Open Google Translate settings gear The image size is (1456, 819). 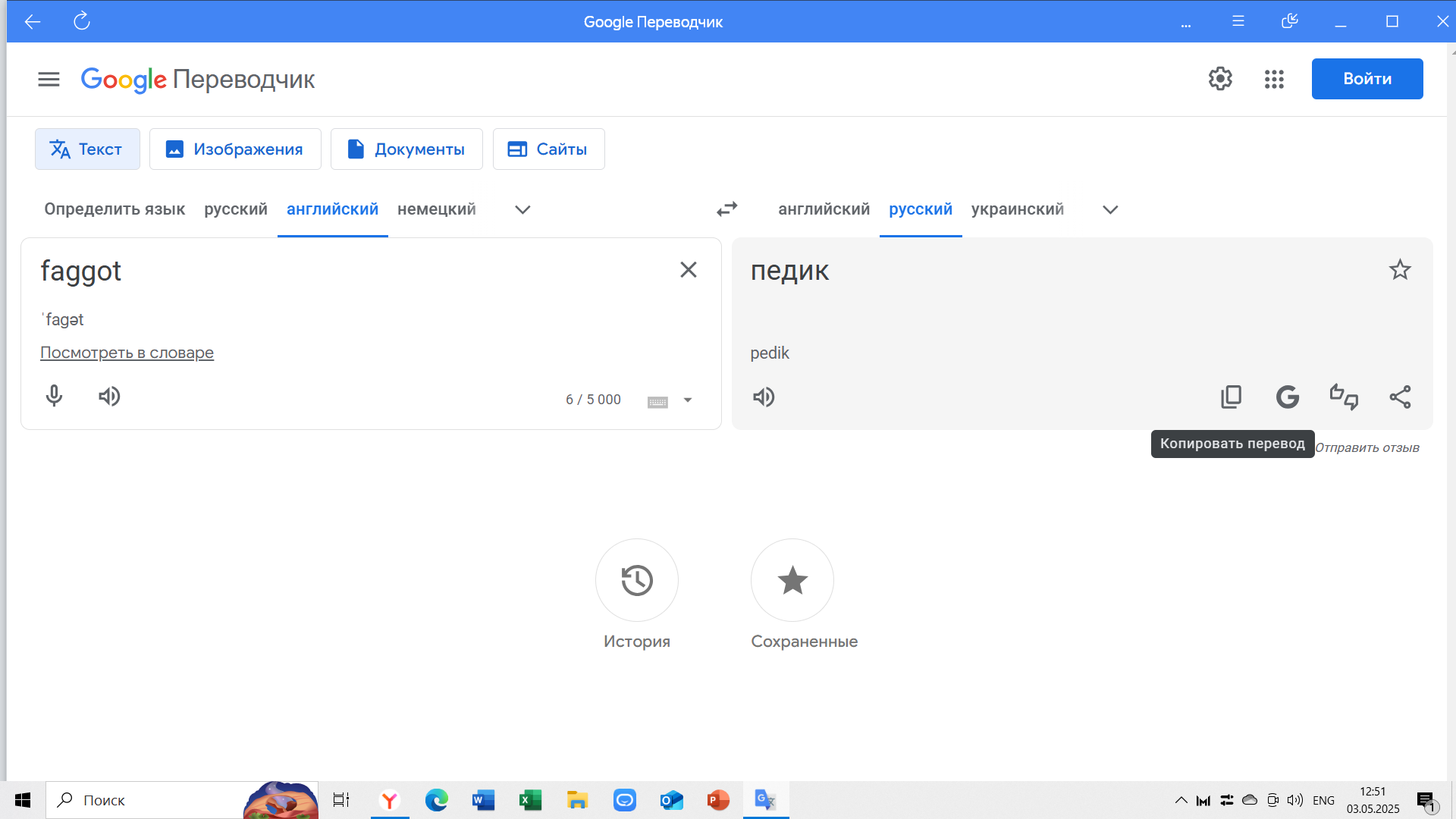click(1220, 79)
